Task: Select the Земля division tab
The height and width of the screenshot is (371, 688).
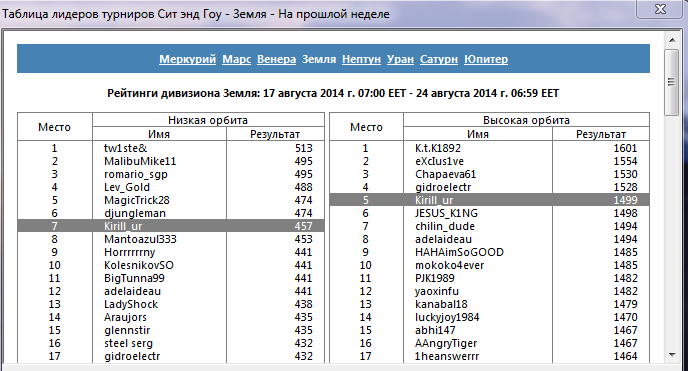Action: click(319, 59)
